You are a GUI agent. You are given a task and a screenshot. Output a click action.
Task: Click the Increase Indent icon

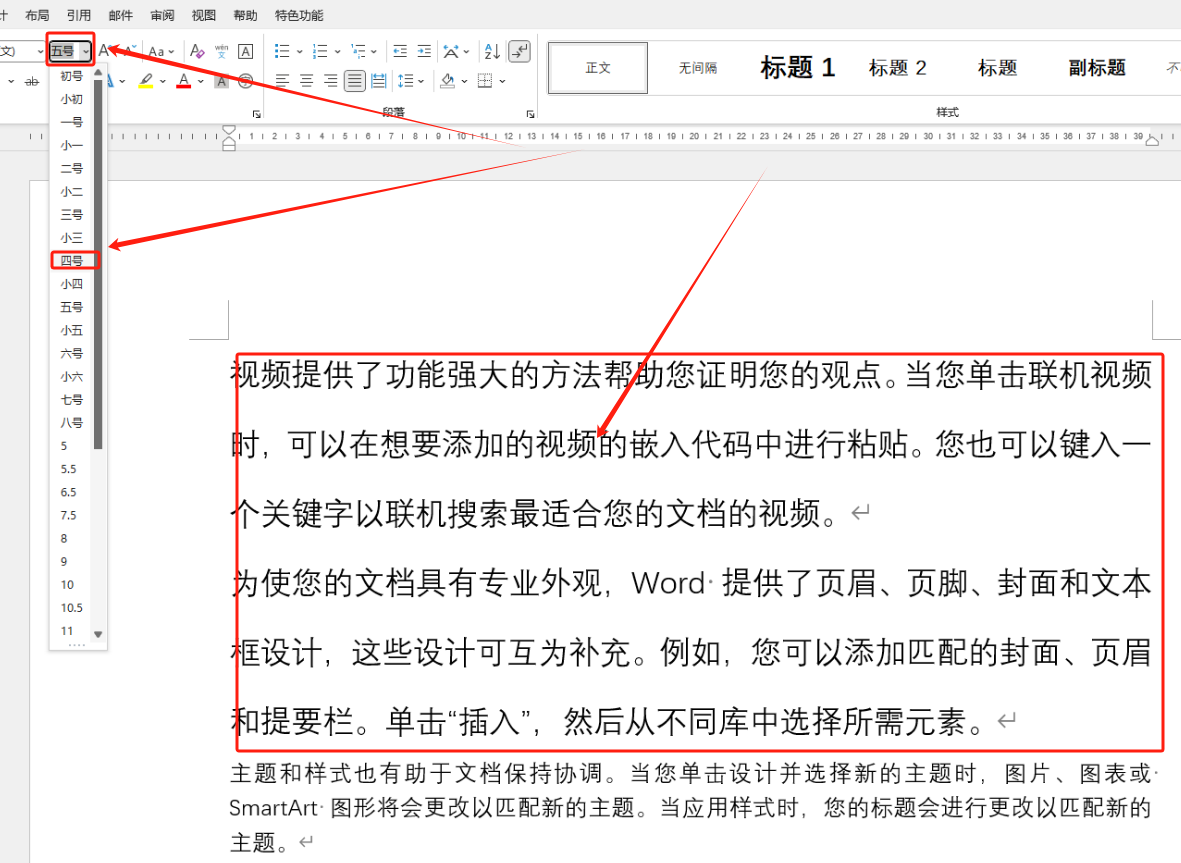click(x=424, y=50)
